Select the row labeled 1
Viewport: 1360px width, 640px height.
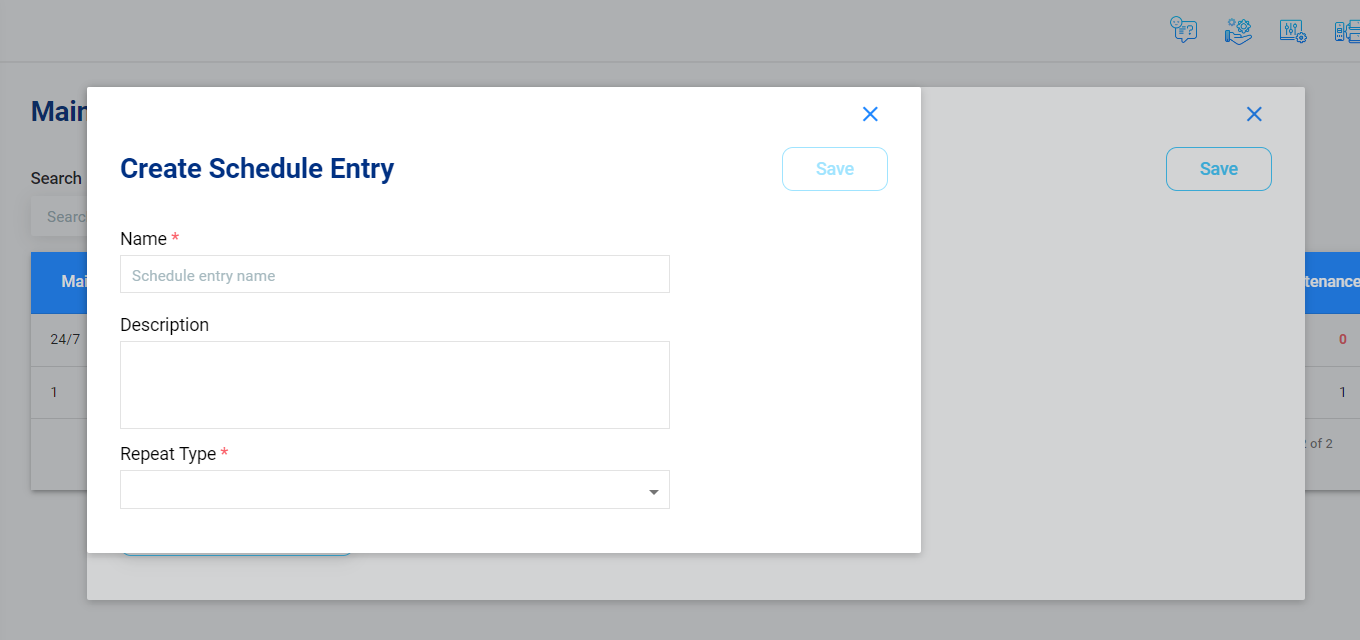pos(59,392)
